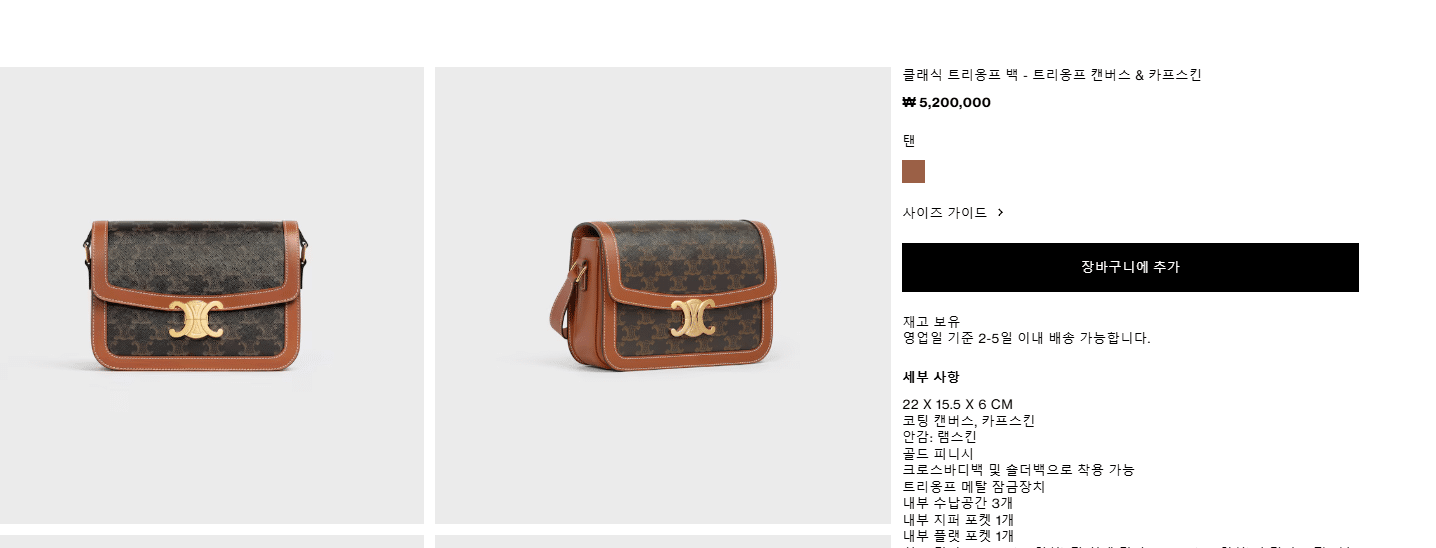This screenshot has height=548, width=1436.
Task: Click the partially visible bottom-left product image
Action: 212,541
